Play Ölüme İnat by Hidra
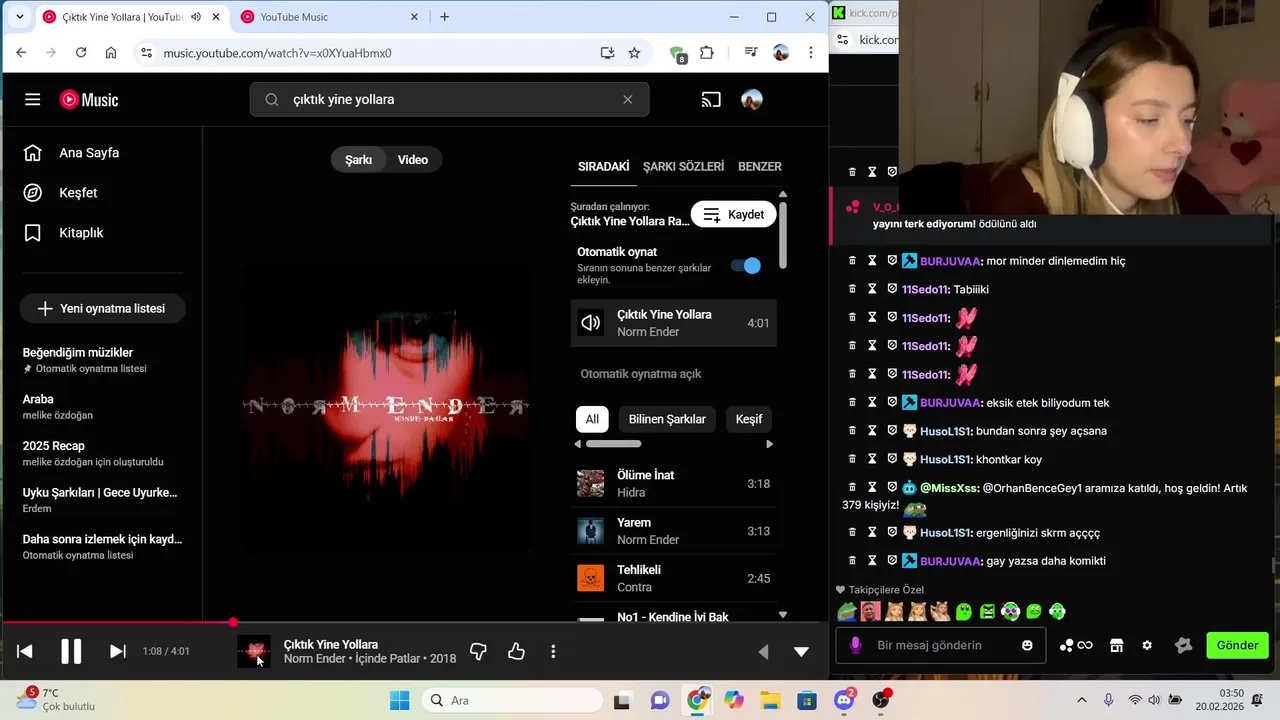The image size is (1280, 720). [674, 484]
